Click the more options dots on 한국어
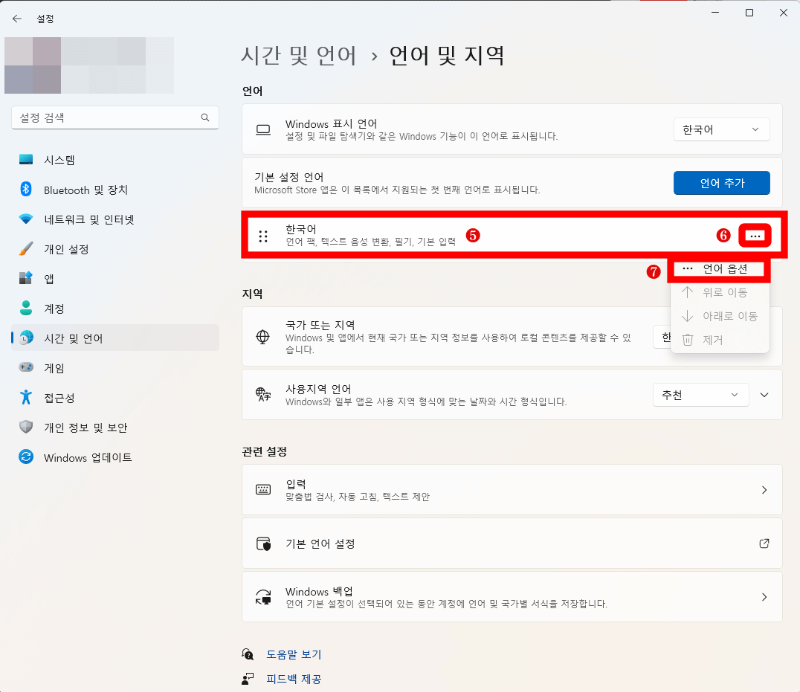Screen dimensions: 800x692 (755, 235)
